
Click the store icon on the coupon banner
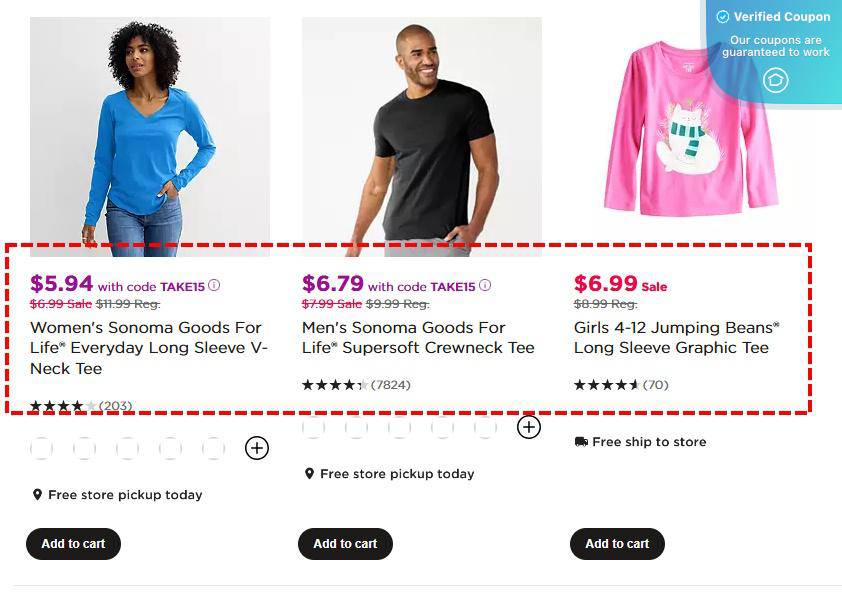point(776,80)
